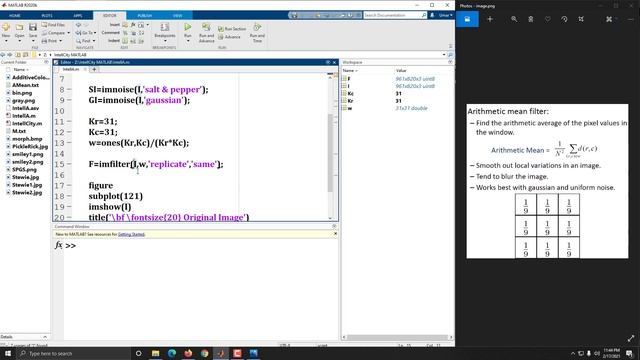Click the command window prompt

pos(70,246)
